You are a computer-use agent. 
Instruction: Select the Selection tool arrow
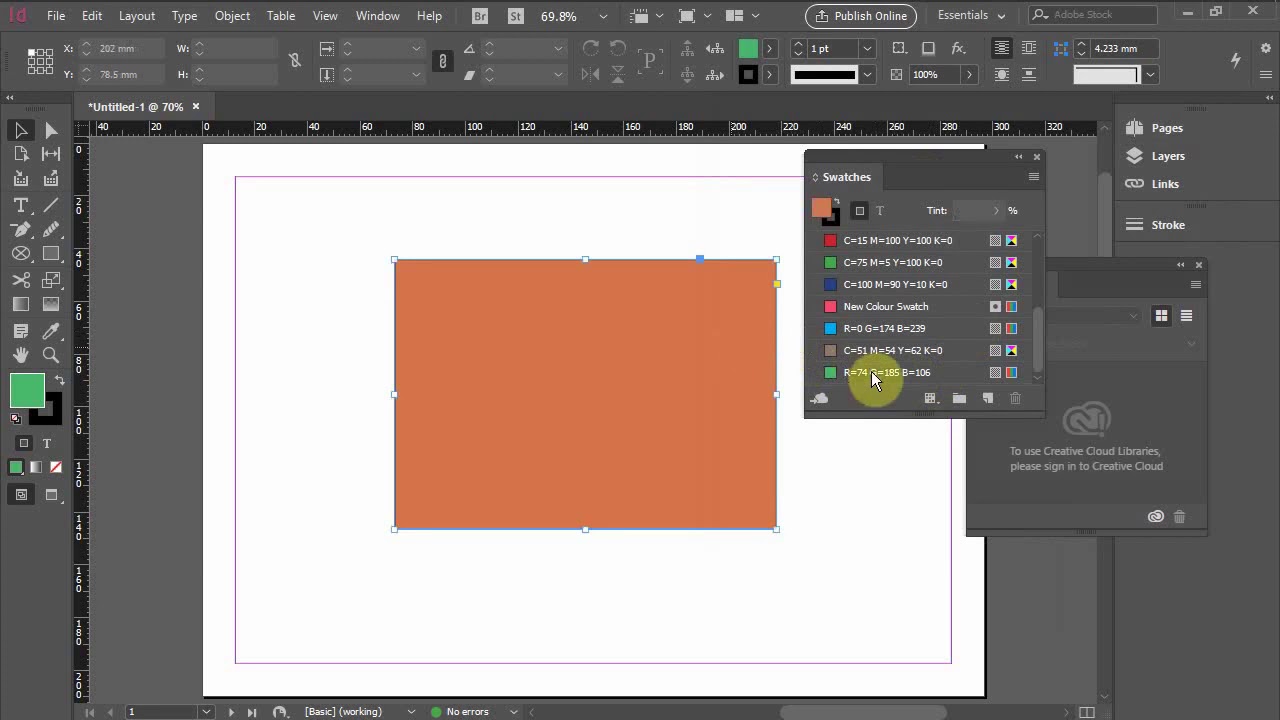point(21,130)
